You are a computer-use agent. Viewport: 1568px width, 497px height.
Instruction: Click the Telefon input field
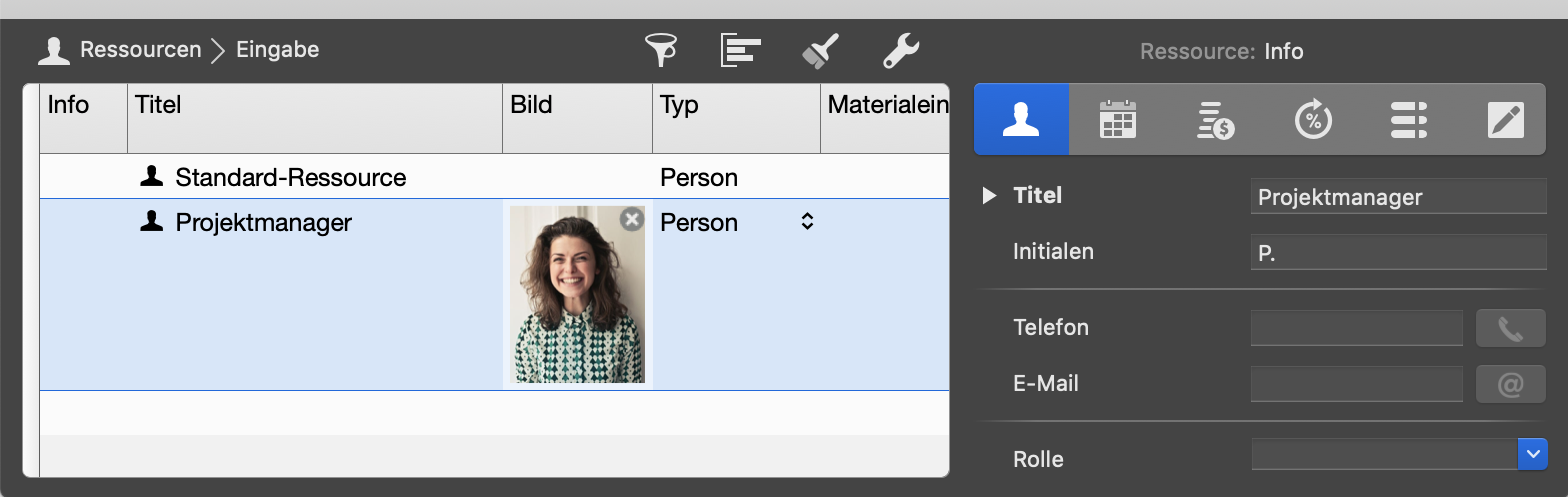point(1356,328)
